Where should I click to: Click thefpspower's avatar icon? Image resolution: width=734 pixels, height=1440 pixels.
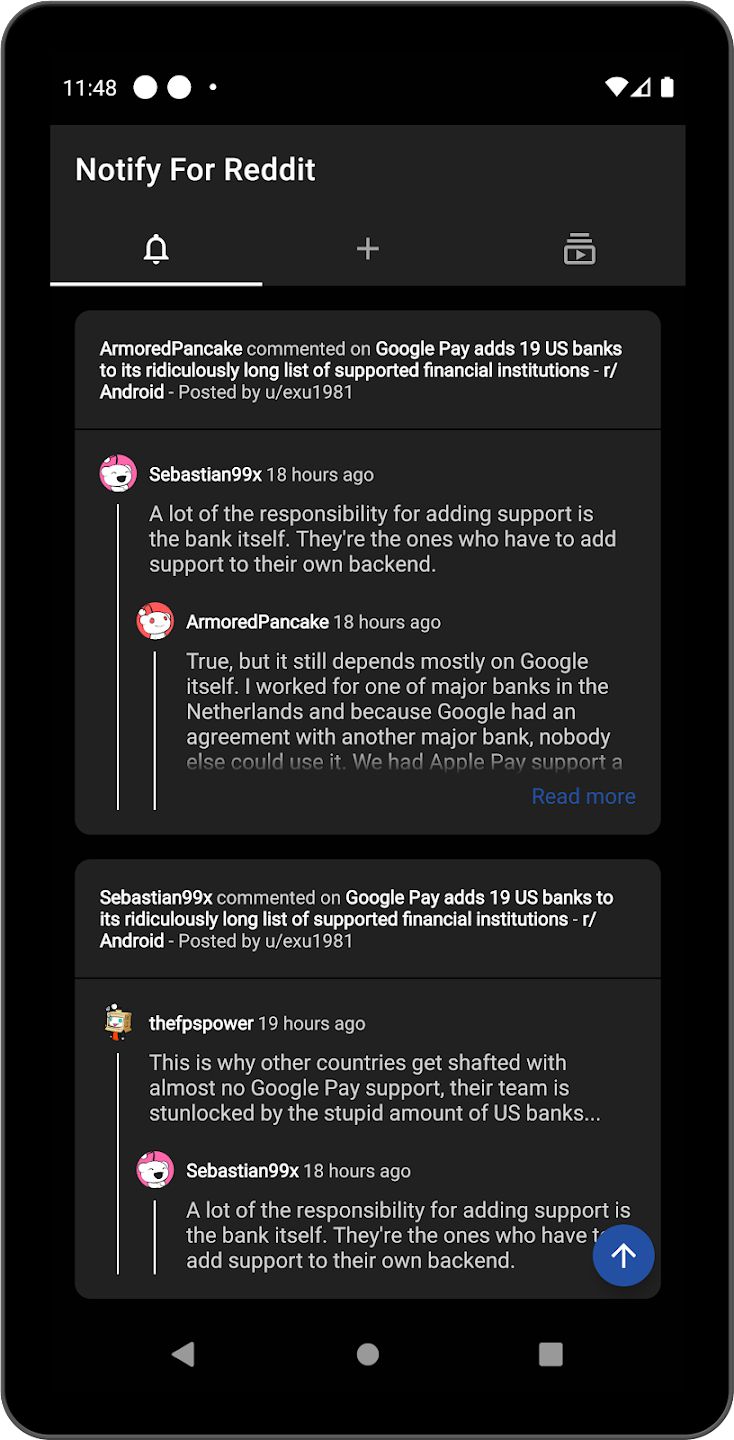pyautogui.click(x=119, y=1022)
